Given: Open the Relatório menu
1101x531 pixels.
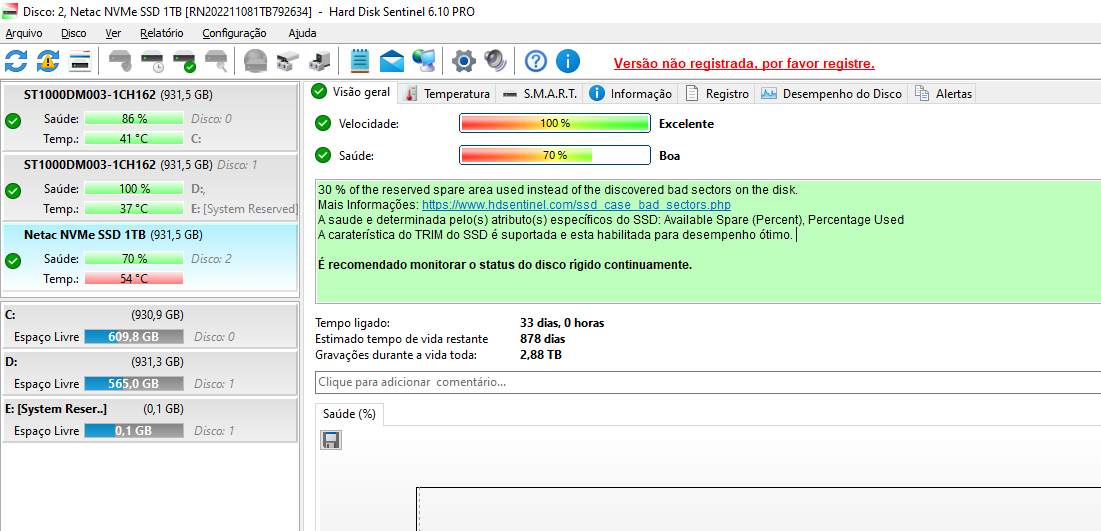Looking at the screenshot, I should [161, 33].
